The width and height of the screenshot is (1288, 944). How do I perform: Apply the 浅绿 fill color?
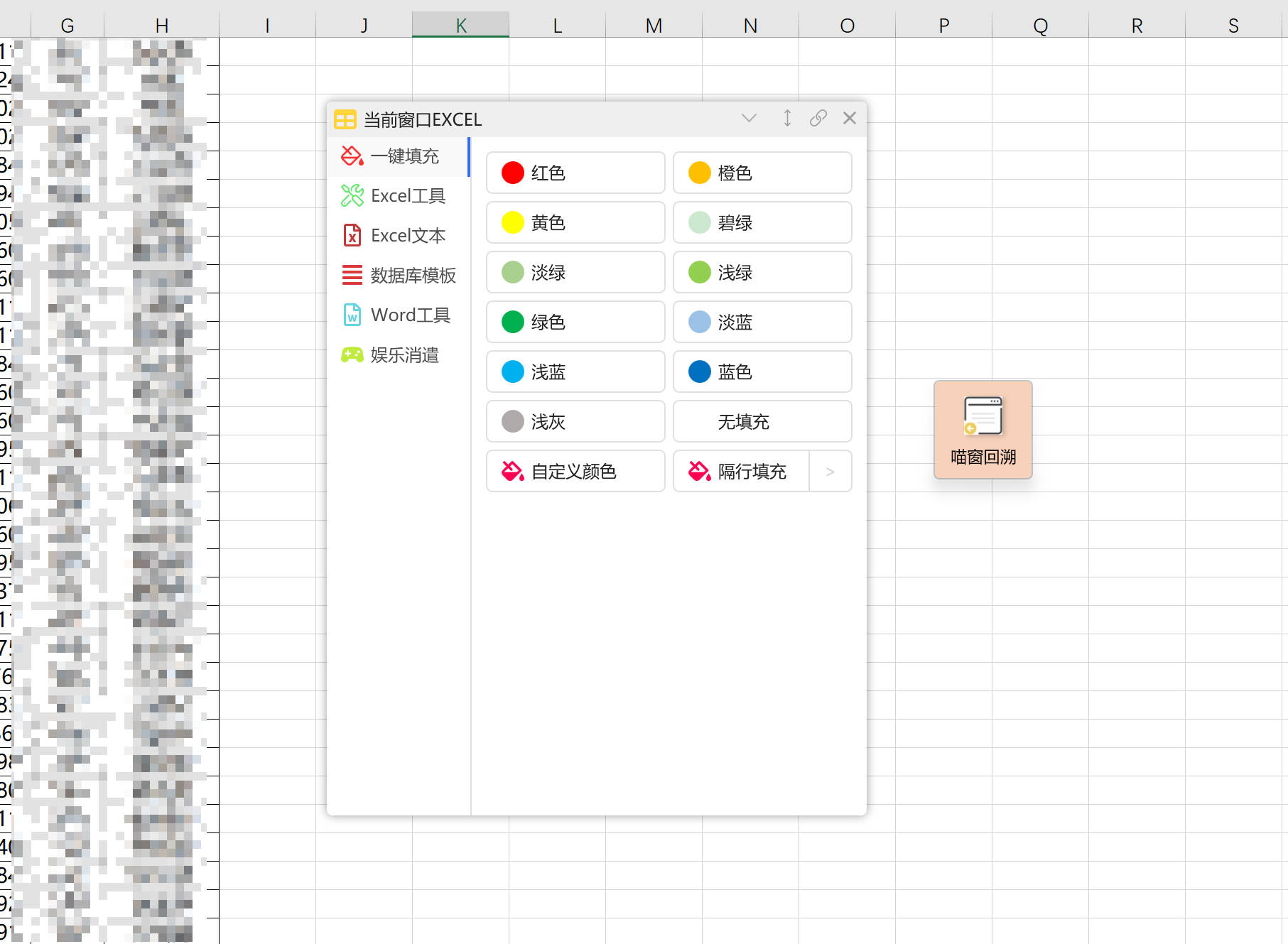pyautogui.click(x=762, y=272)
